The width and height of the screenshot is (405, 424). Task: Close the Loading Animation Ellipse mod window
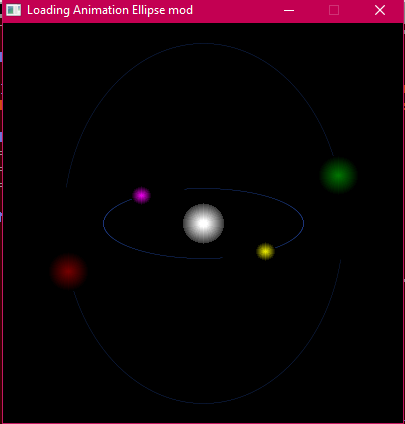click(380, 10)
